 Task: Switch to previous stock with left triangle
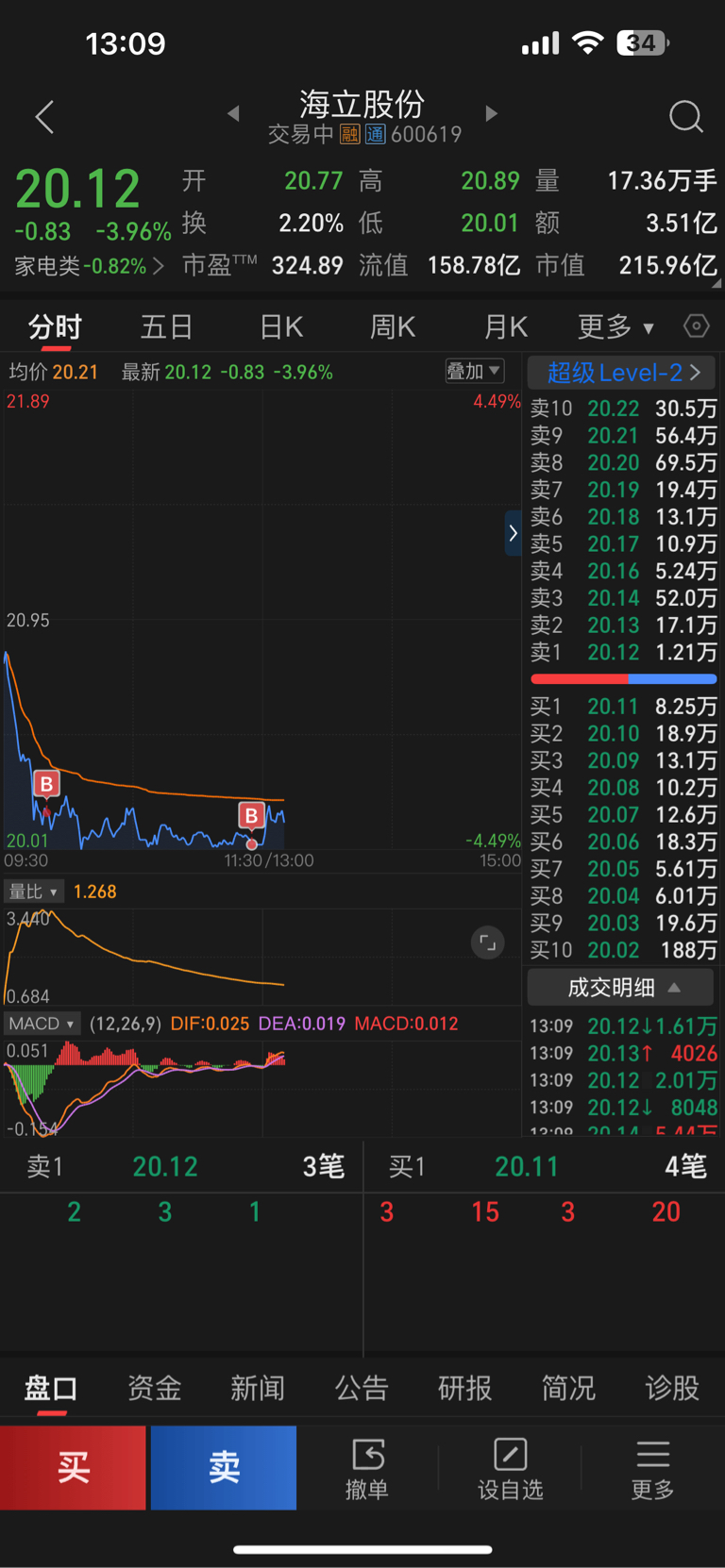point(233,114)
